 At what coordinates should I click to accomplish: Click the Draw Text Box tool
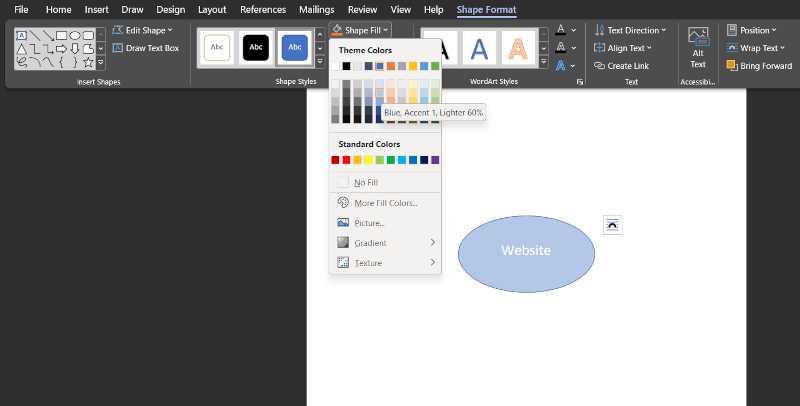tap(146, 48)
